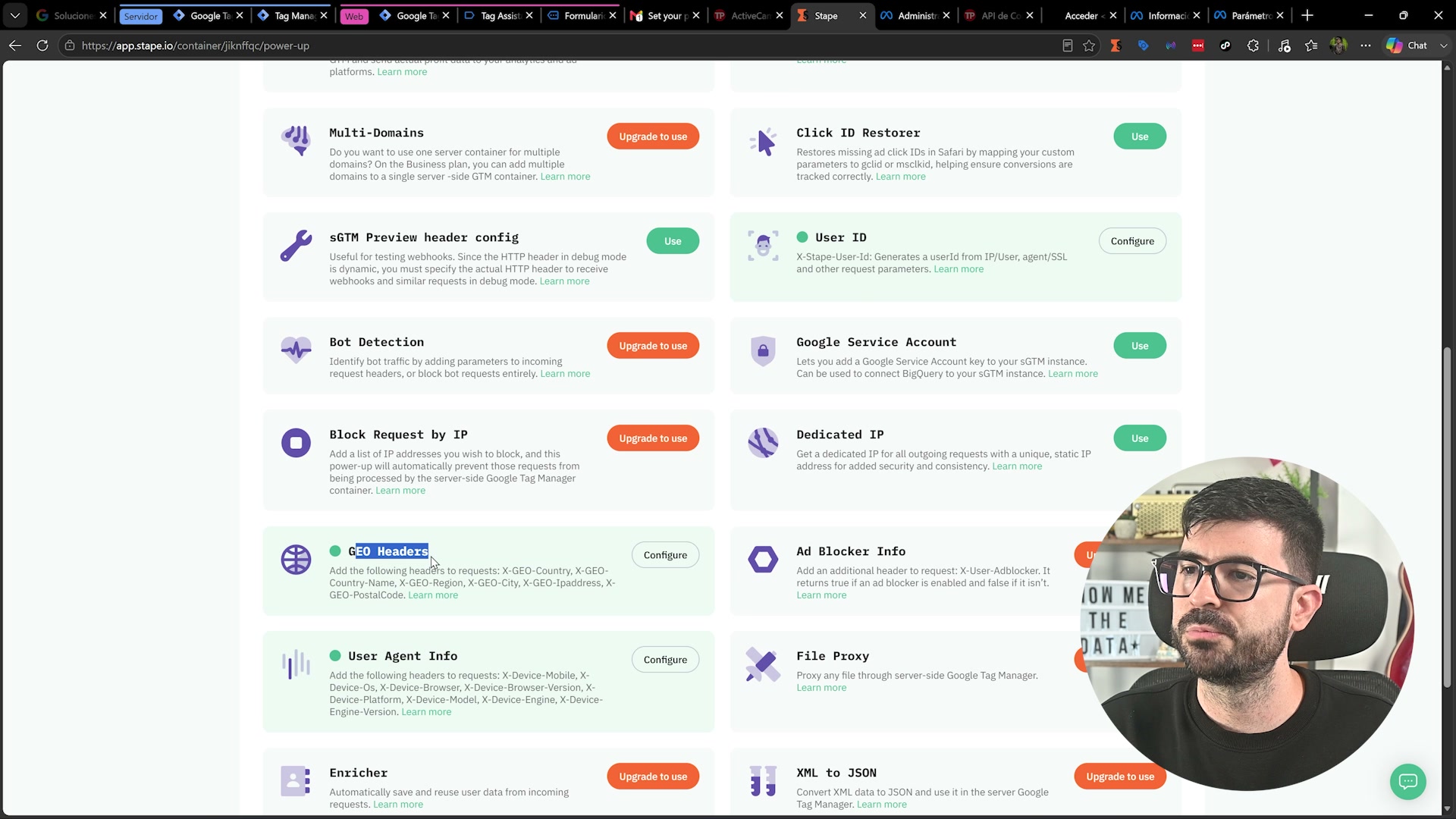Open Learn more link for GEO Headers
Viewport: 1456px width, 819px height.
coord(433,595)
